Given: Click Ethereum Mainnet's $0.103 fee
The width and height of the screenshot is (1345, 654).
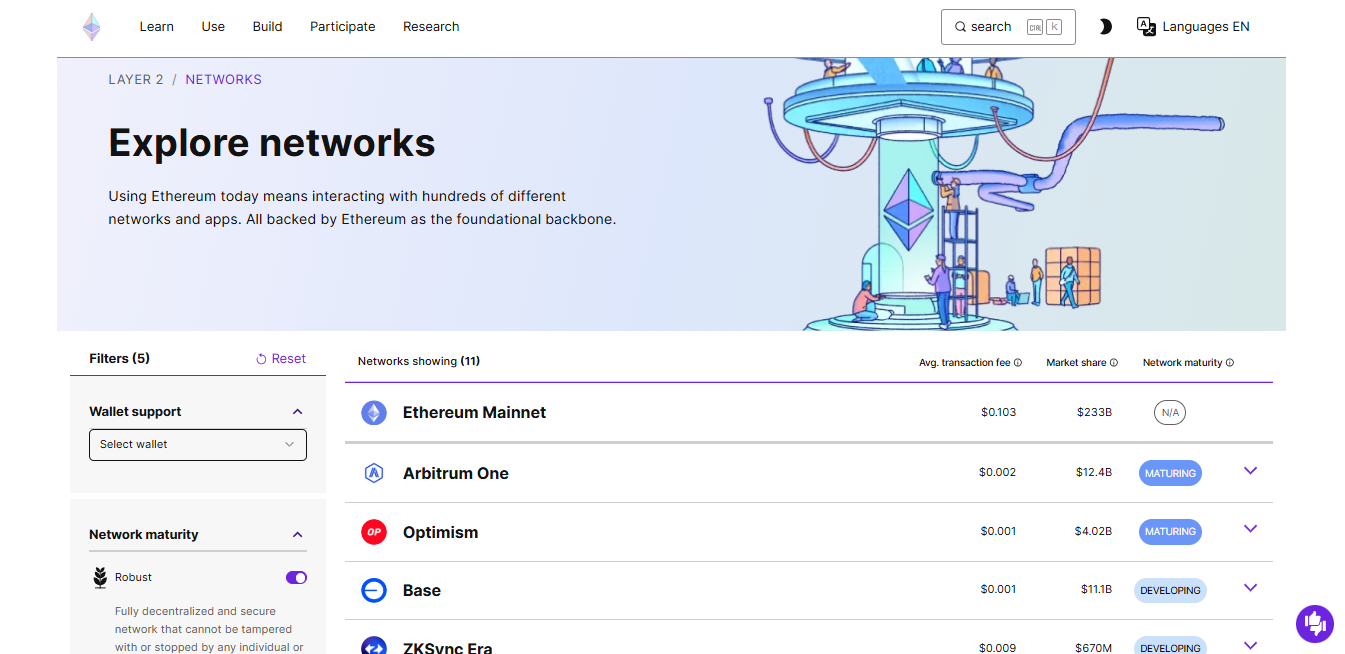Looking at the screenshot, I should (998, 412).
